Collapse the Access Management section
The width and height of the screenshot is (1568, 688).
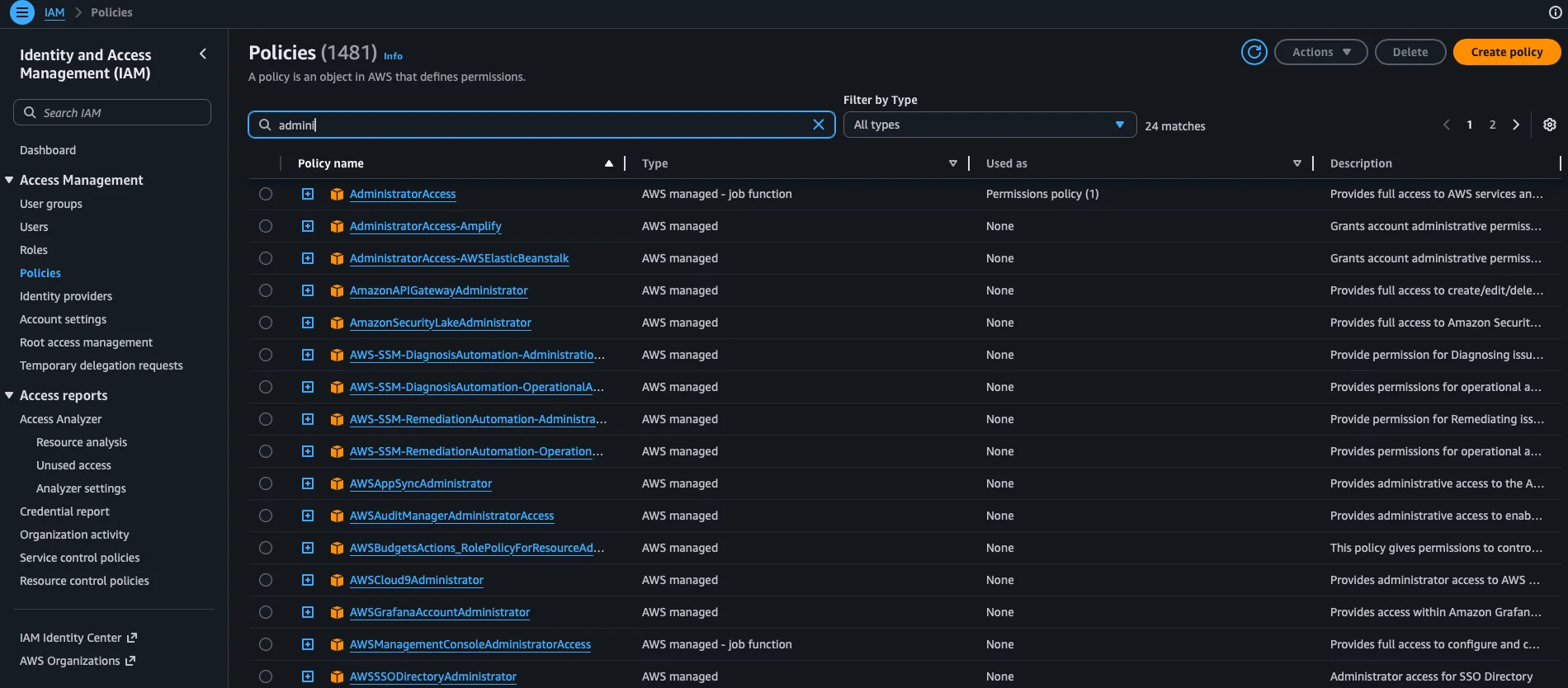click(x=9, y=180)
